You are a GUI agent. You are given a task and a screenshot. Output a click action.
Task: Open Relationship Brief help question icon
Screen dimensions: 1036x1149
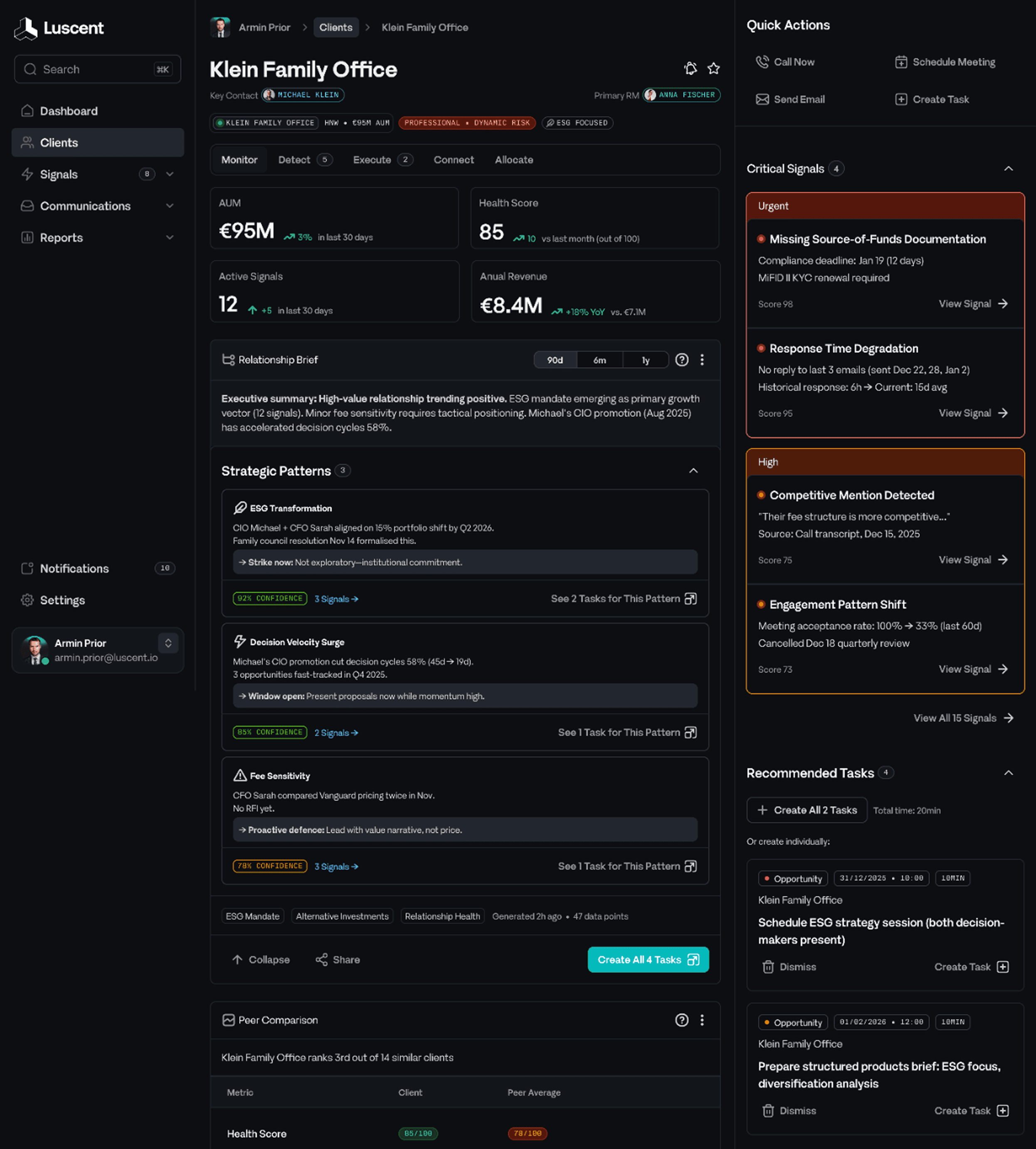[x=681, y=360]
